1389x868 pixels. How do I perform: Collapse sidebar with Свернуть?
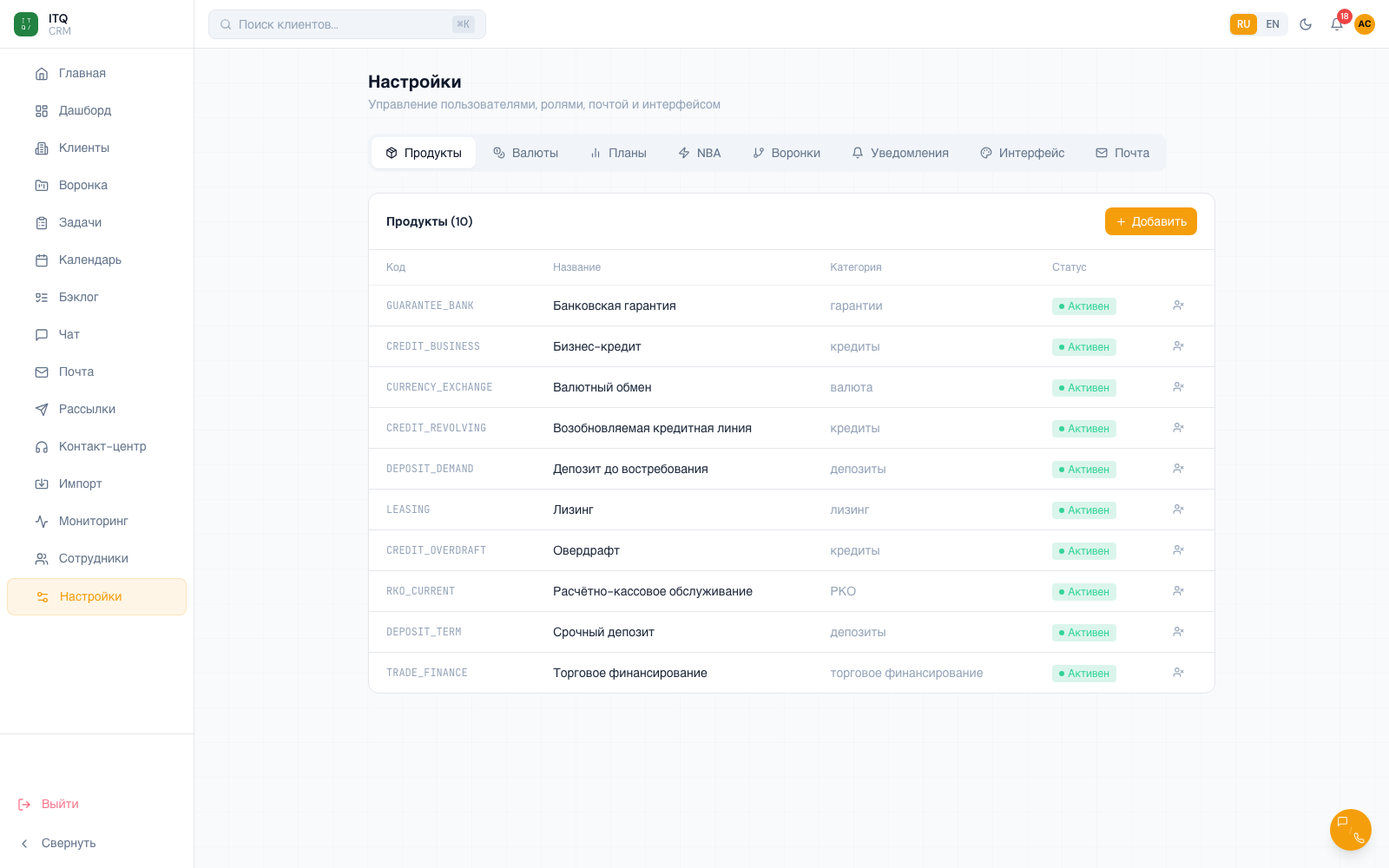pos(58,843)
